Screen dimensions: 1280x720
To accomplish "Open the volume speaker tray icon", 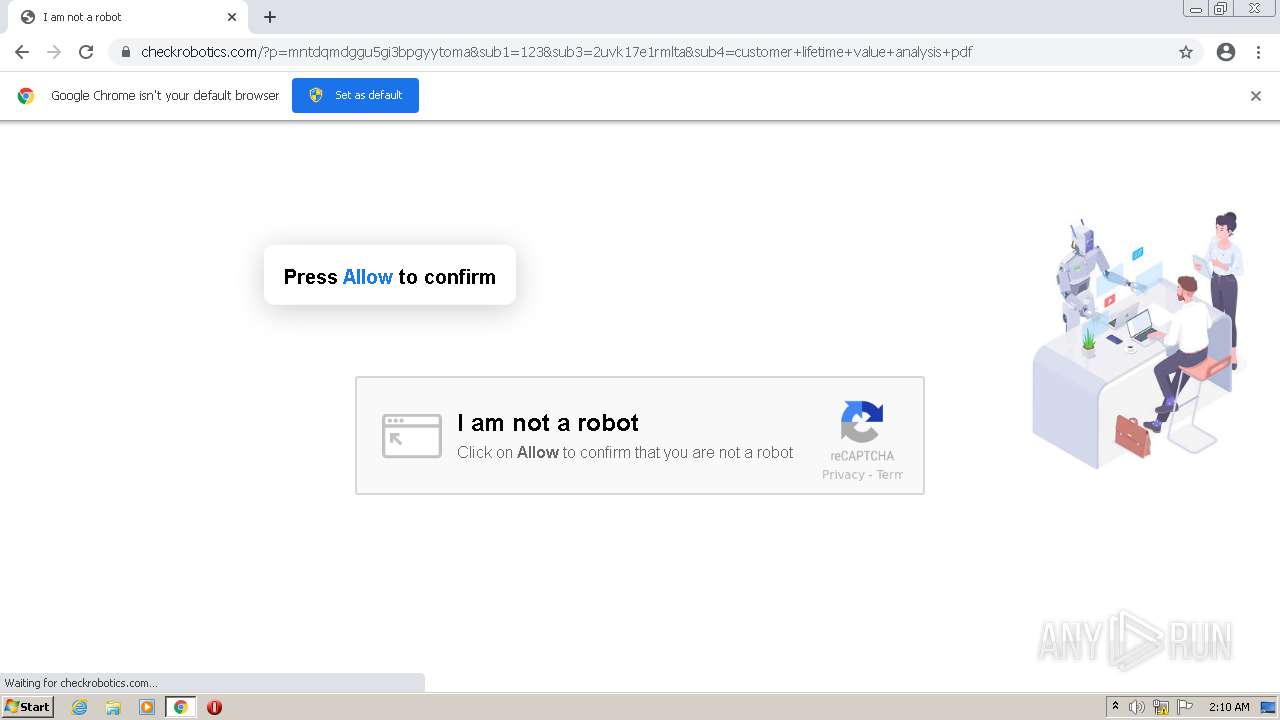I will pyautogui.click(x=1137, y=707).
